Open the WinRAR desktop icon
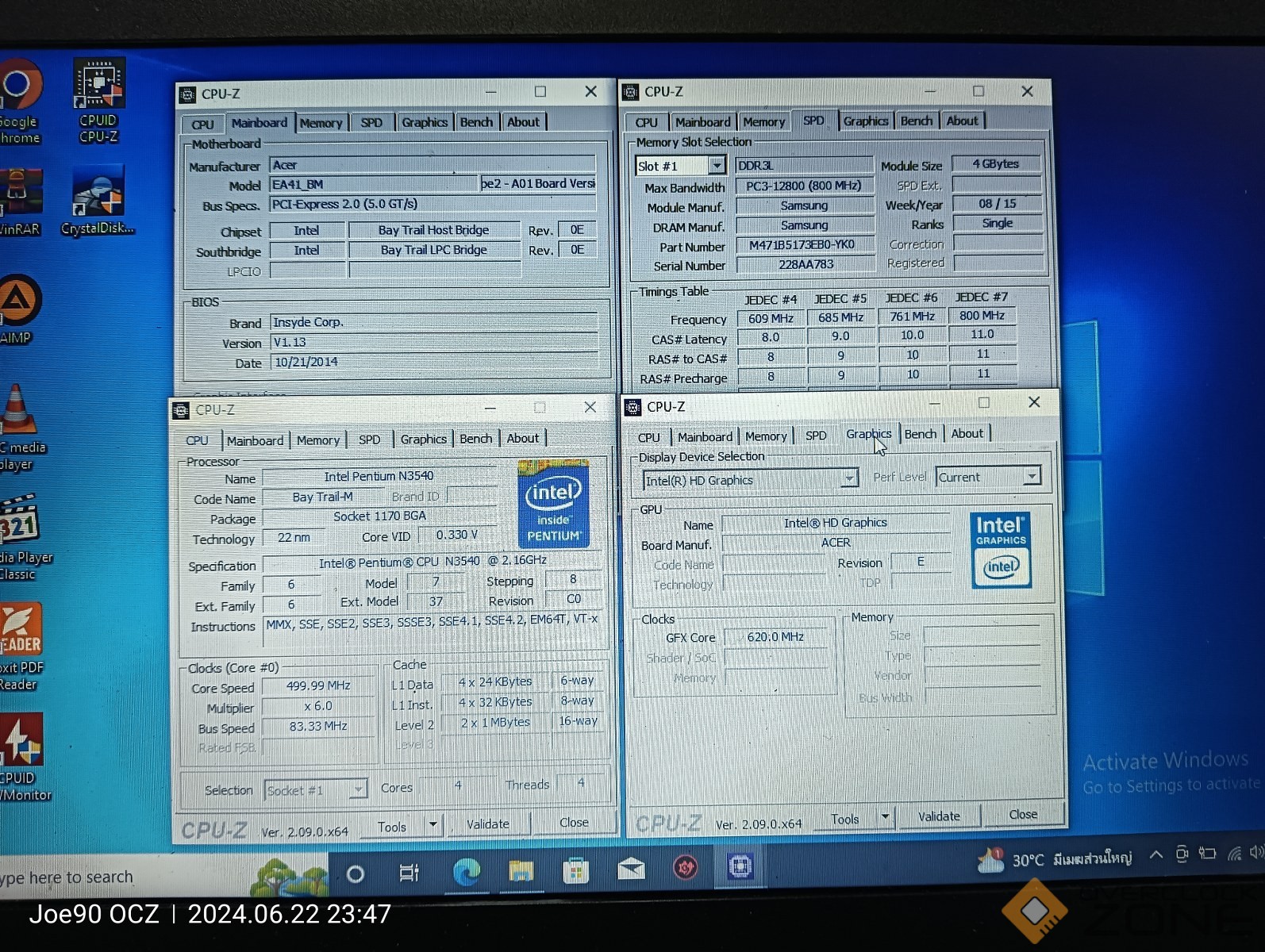Image resolution: width=1265 pixels, height=952 pixels. (x=19, y=202)
